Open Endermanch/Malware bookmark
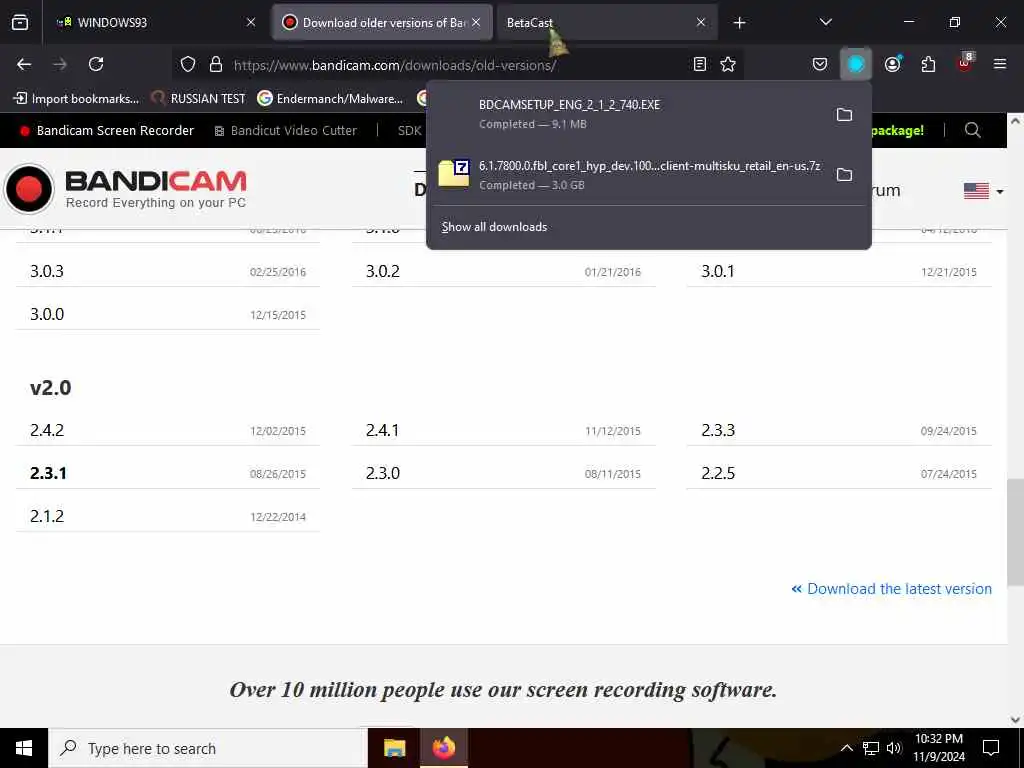 point(330,99)
